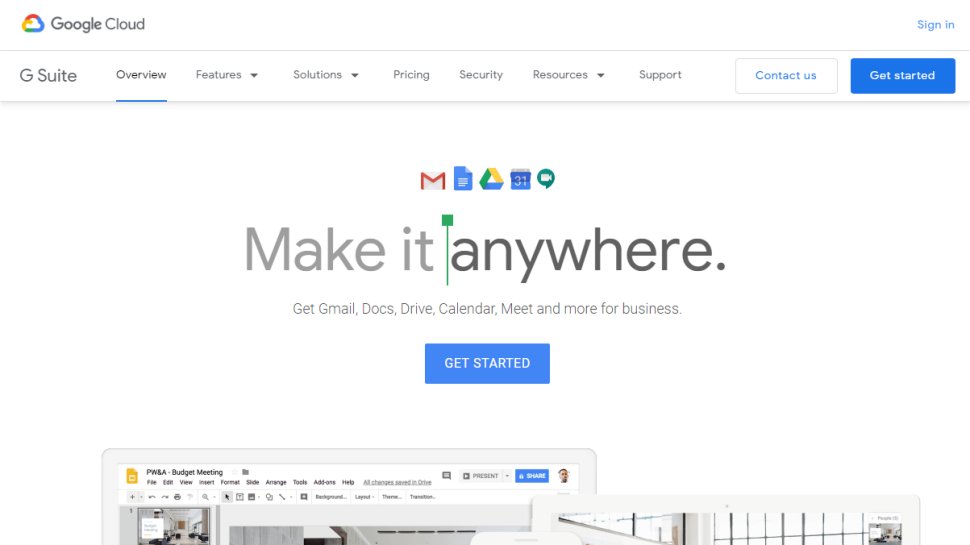Image resolution: width=970 pixels, height=545 pixels.
Task: Click the large GET STARTED hero button
Action: point(487,363)
